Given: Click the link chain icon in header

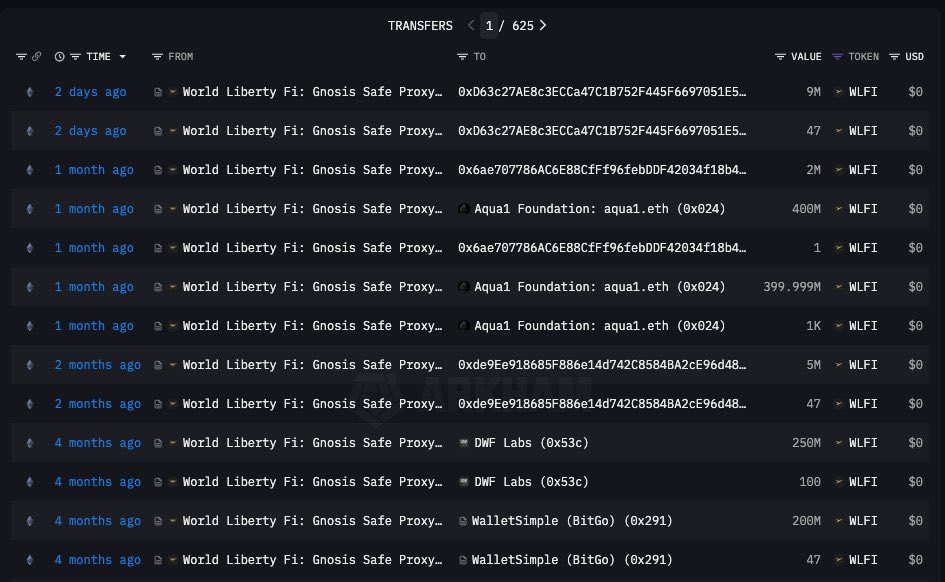Looking at the screenshot, I should pos(37,56).
